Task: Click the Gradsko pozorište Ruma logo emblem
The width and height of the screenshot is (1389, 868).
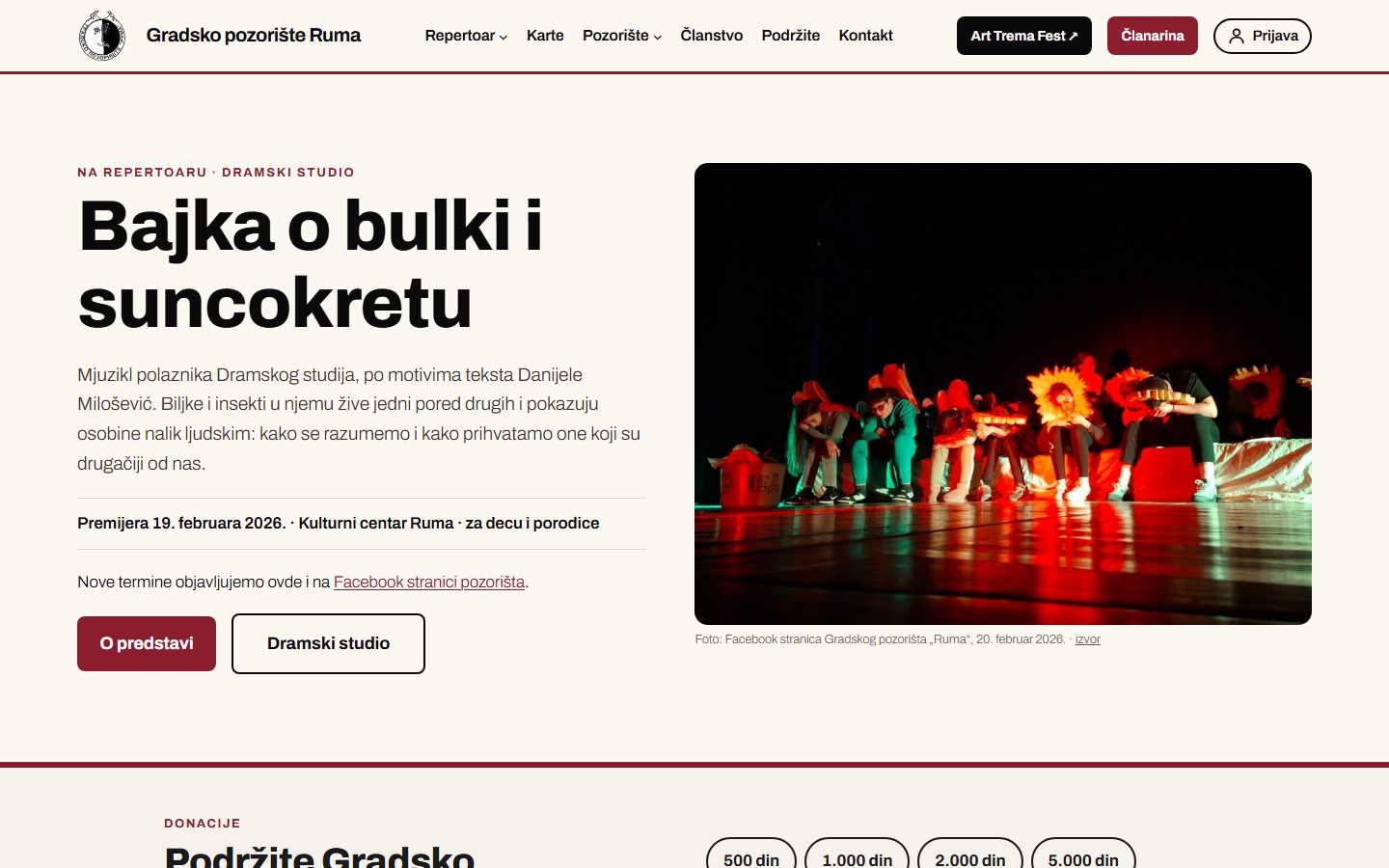Action: [x=101, y=36]
